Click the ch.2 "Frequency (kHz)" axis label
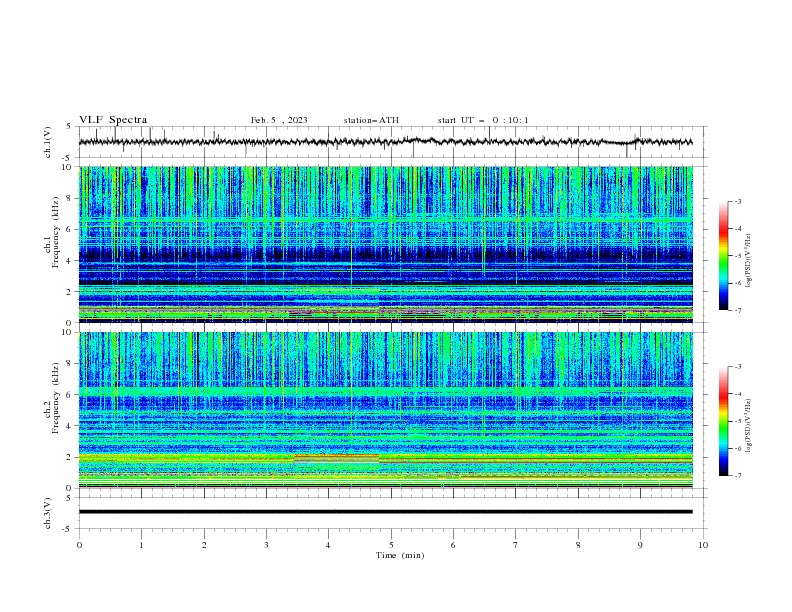Image resolution: width=792 pixels, height=612 pixels. point(56,398)
